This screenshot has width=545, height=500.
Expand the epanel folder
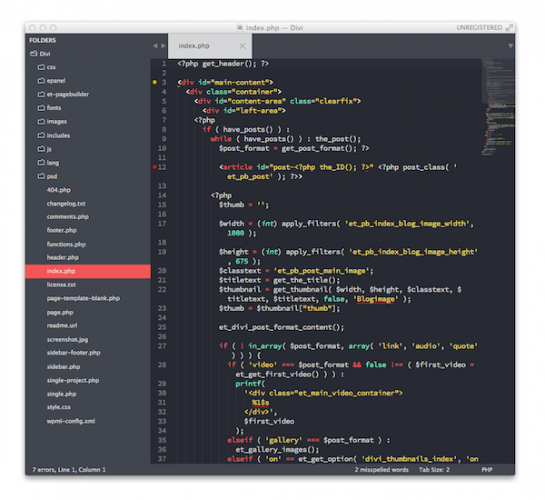[x=51, y=81]
